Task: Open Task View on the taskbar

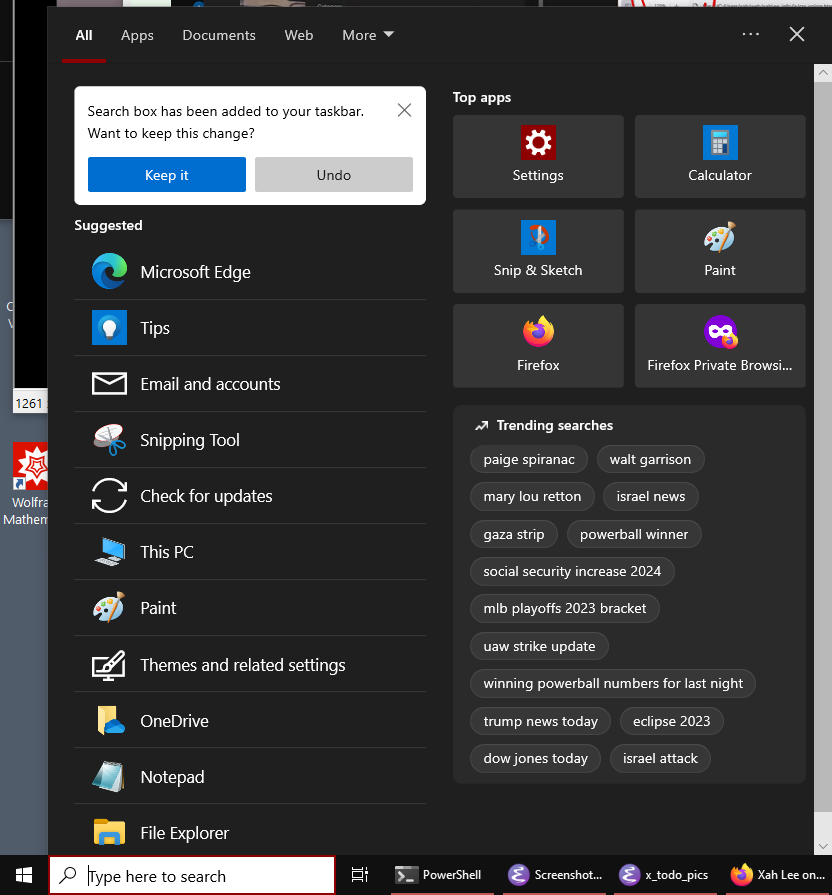Action: 360,875
